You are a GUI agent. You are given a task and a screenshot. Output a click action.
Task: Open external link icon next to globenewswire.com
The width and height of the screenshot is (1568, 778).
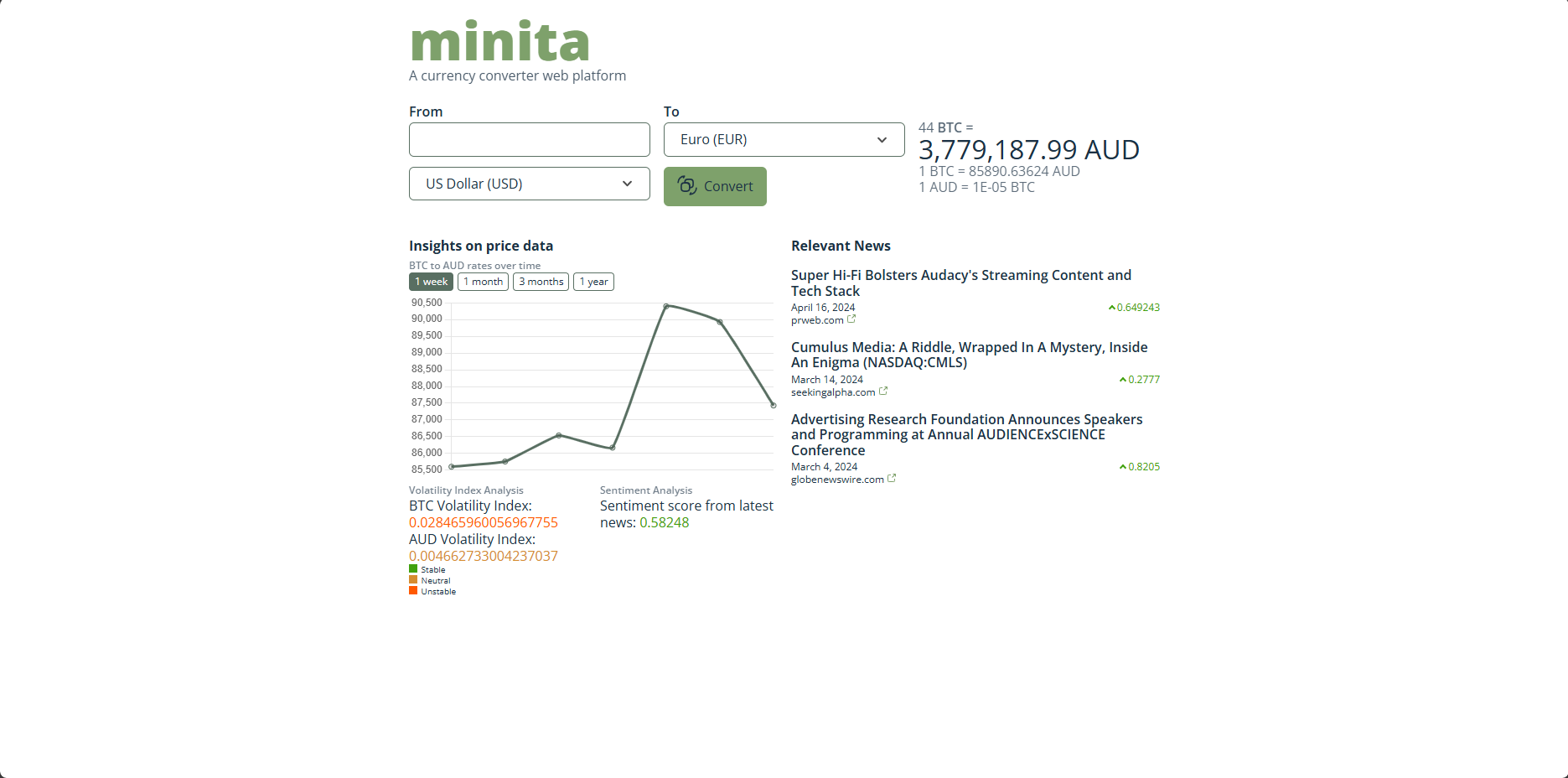click(892, 479)
